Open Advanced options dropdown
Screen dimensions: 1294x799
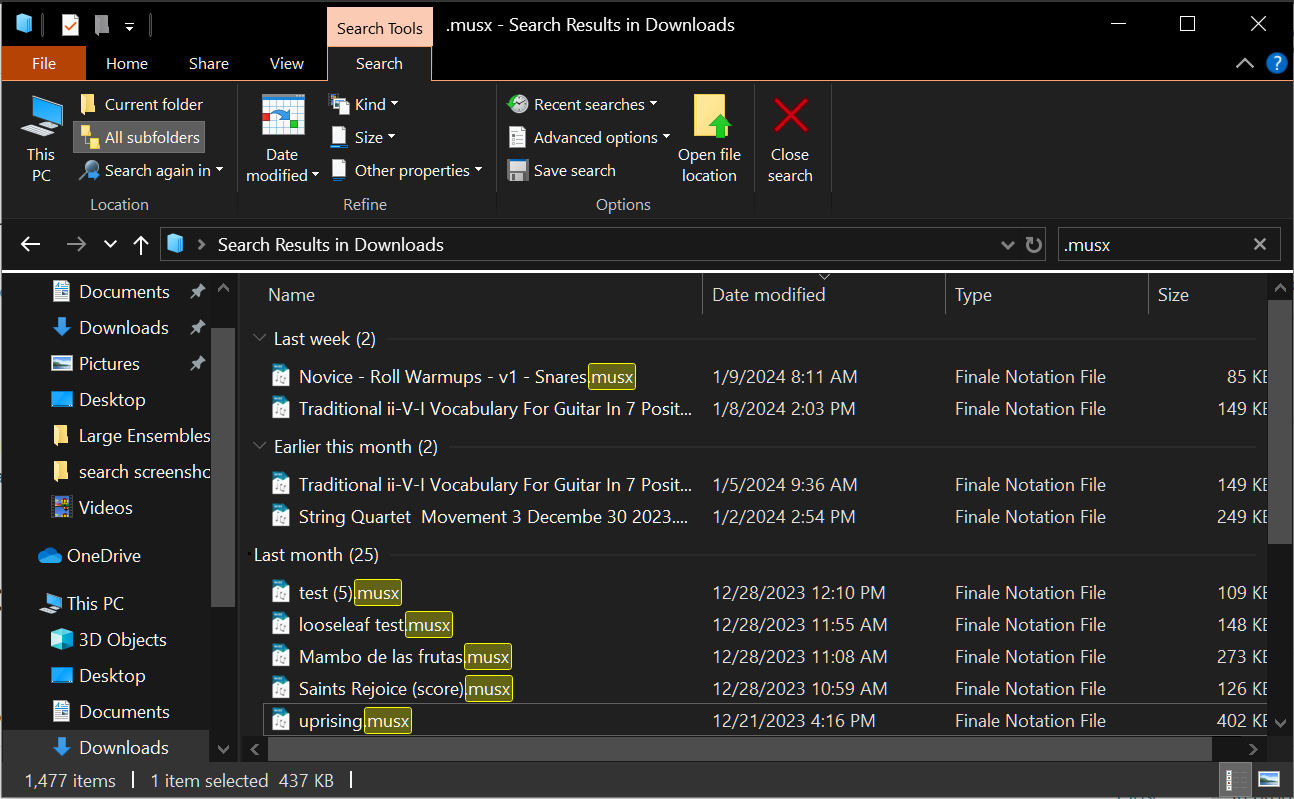(x=588, y=137)
